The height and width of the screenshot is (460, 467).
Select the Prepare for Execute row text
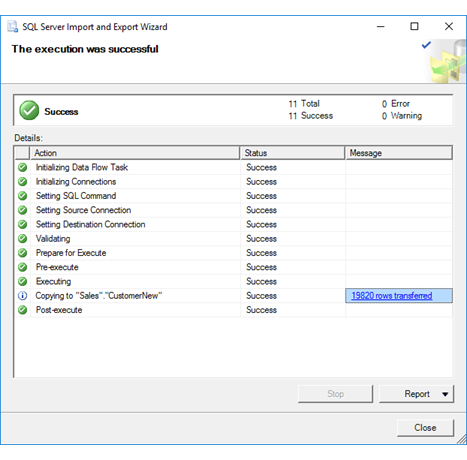coord(71,253)
